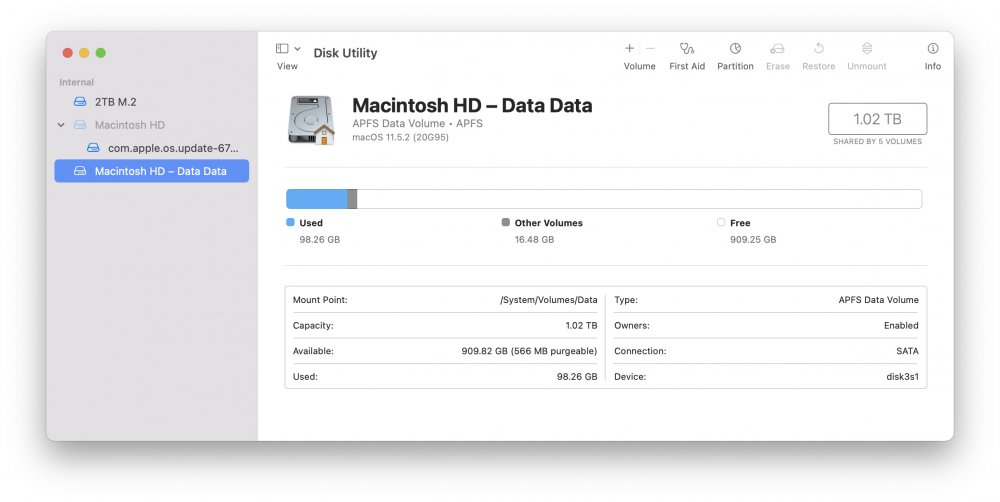
Task: Click the 1.02 TB capacity box
Action: click(878, 119)
